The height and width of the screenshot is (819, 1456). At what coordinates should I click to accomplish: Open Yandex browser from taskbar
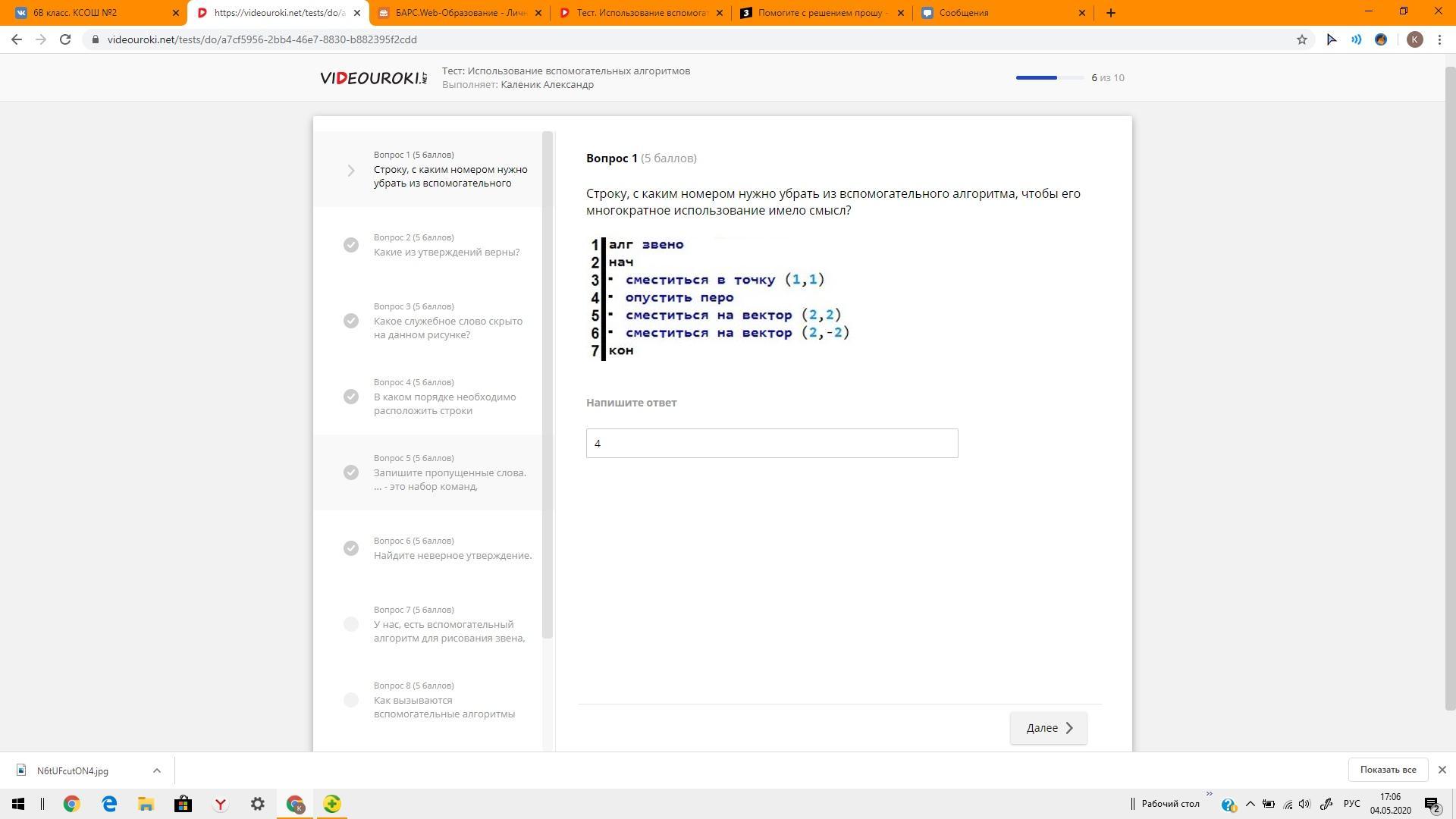[220, 804]
